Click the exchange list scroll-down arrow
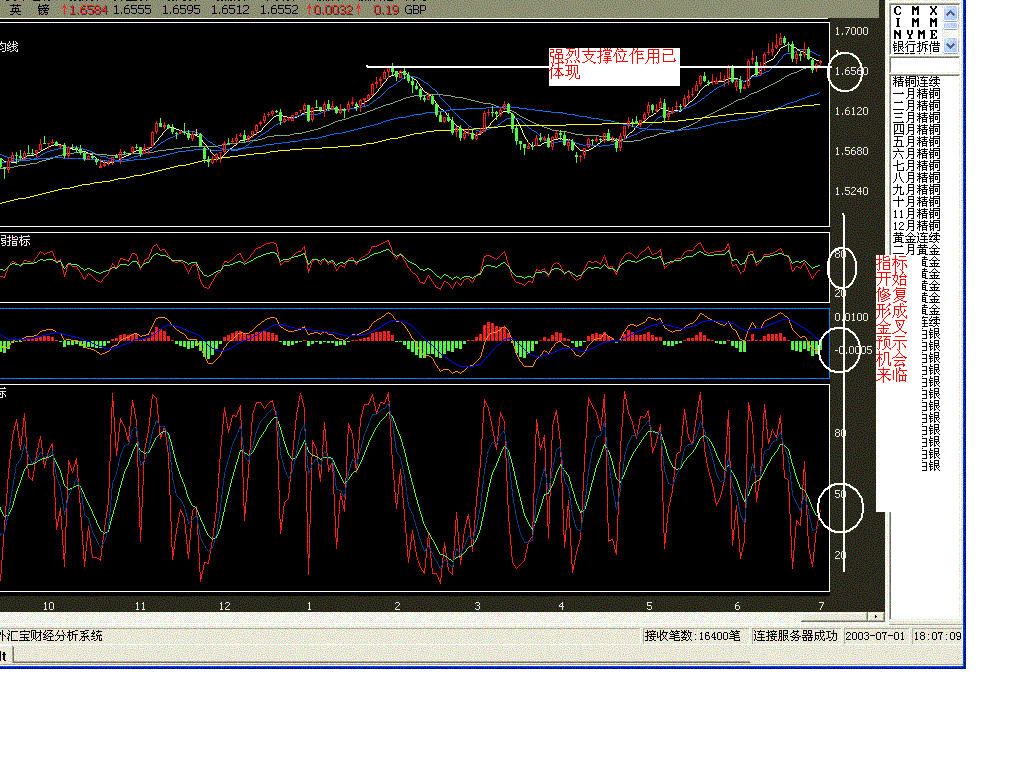The width and height of the screenshot is (1024, 768). pyautogui.click(x=950, y=45)
